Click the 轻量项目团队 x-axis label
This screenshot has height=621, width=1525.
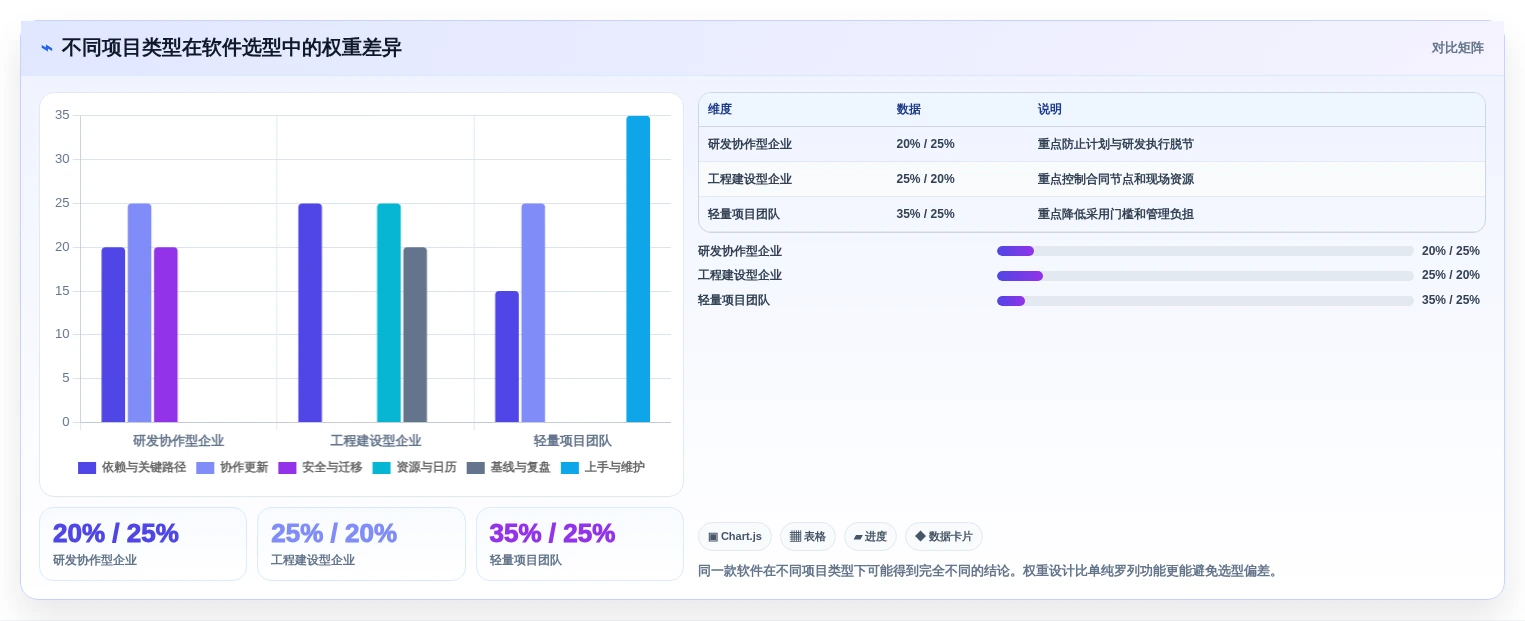coord(572,440)
